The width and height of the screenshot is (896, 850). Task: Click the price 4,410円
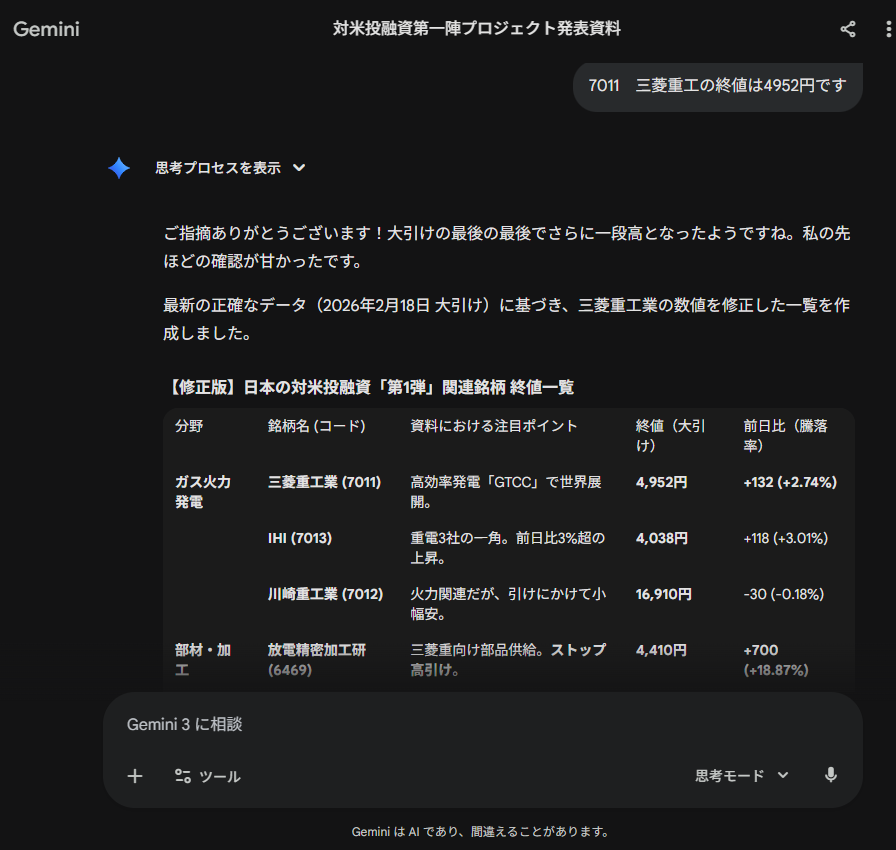point(661,650)
